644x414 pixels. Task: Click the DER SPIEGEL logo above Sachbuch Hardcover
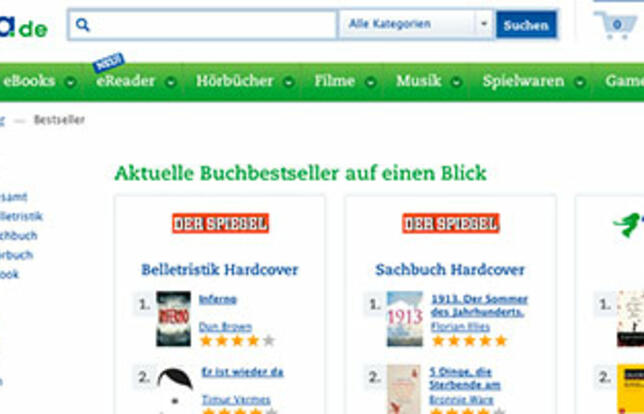451,223
